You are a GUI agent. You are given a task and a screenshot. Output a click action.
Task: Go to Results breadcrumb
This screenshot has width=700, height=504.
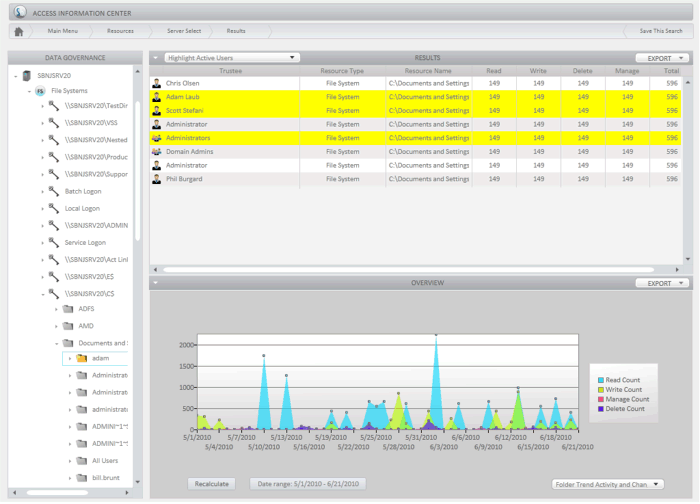236,31
